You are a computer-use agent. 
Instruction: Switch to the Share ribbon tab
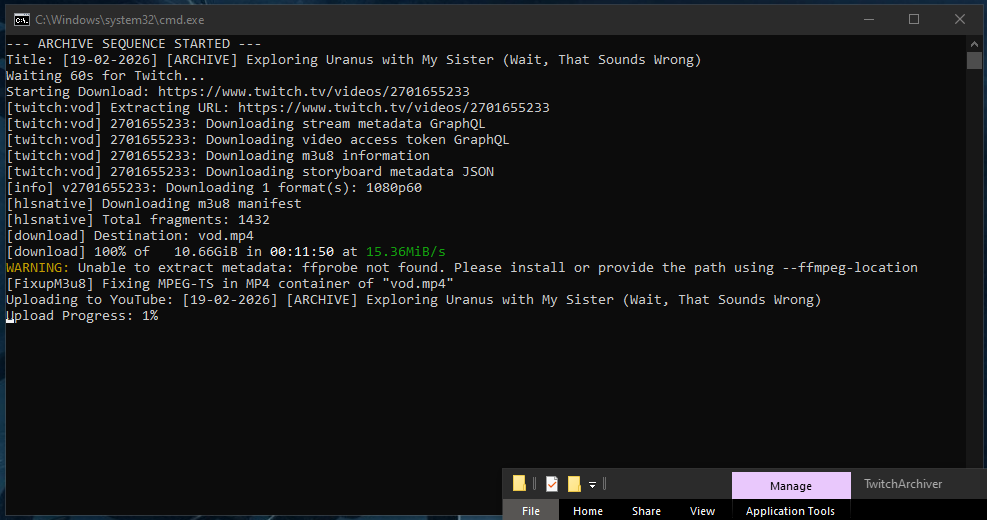coord(646,510)
